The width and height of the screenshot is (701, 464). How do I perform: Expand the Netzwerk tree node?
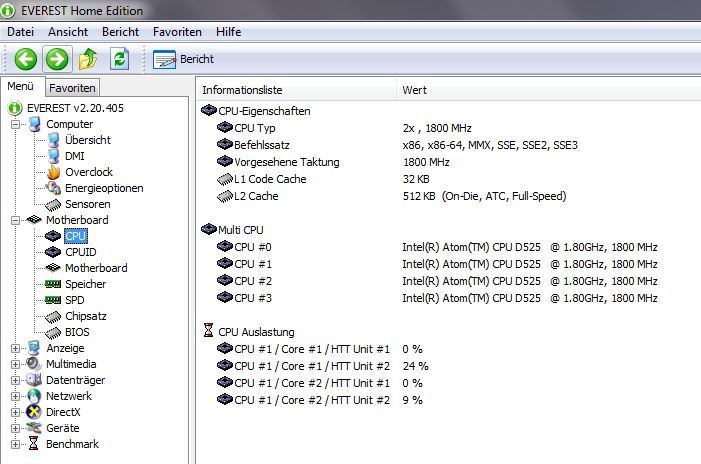coord(15,397)
